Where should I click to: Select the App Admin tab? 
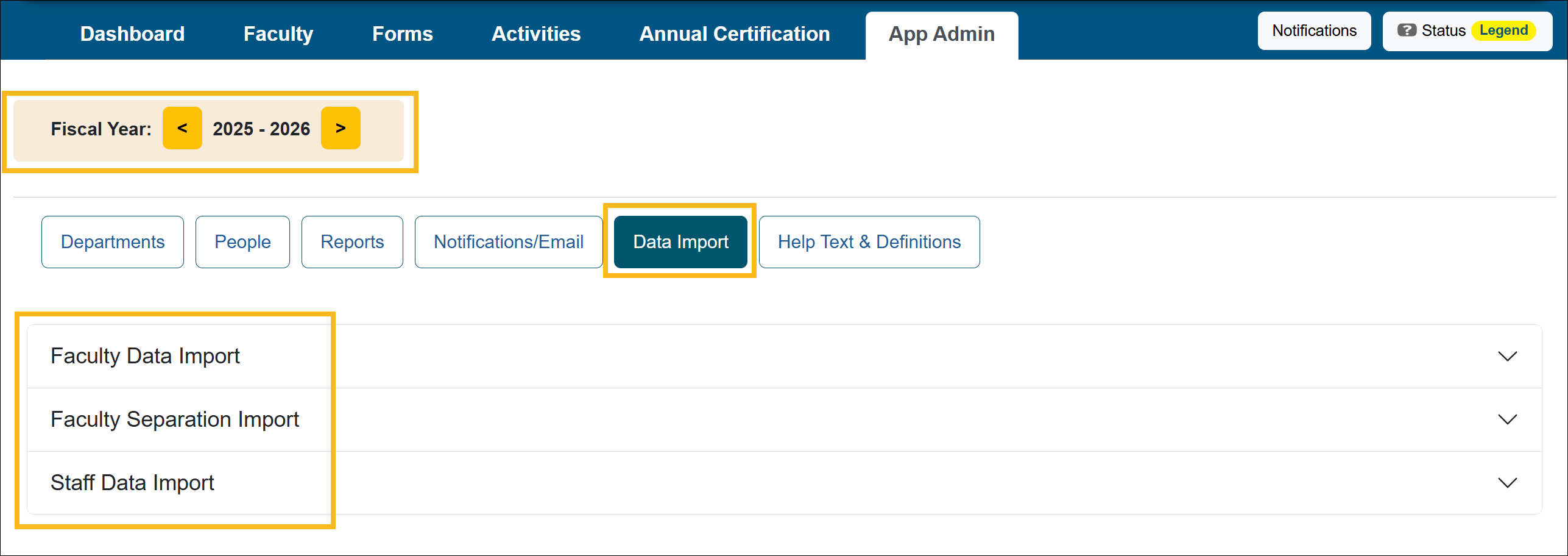(x=941, y=34)
